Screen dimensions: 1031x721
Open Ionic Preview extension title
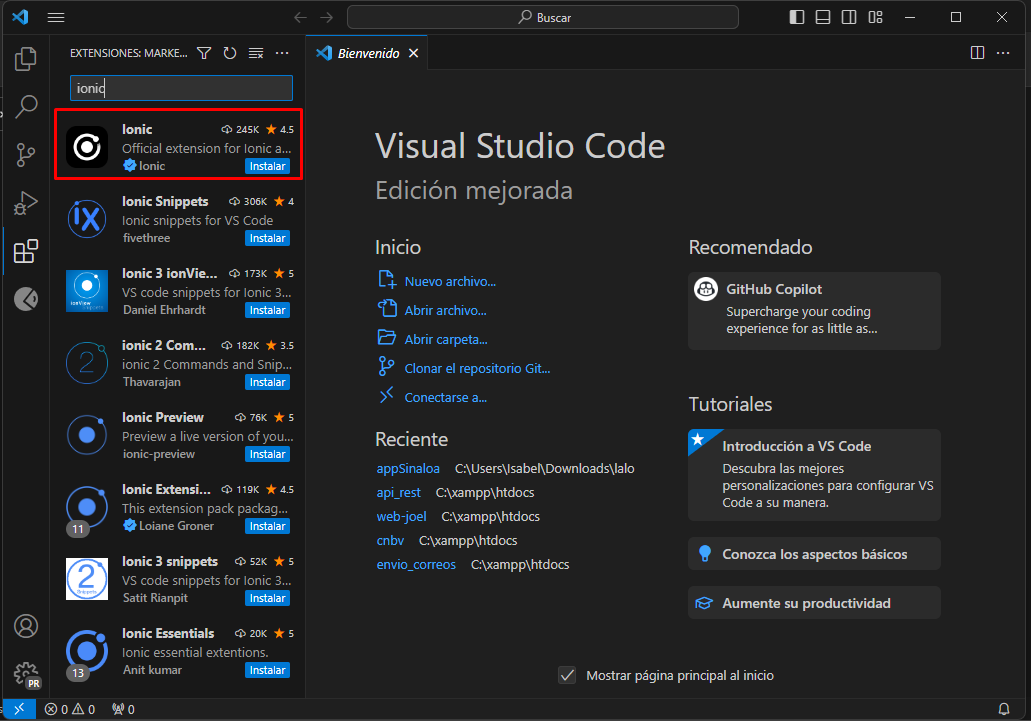(163, 417)
